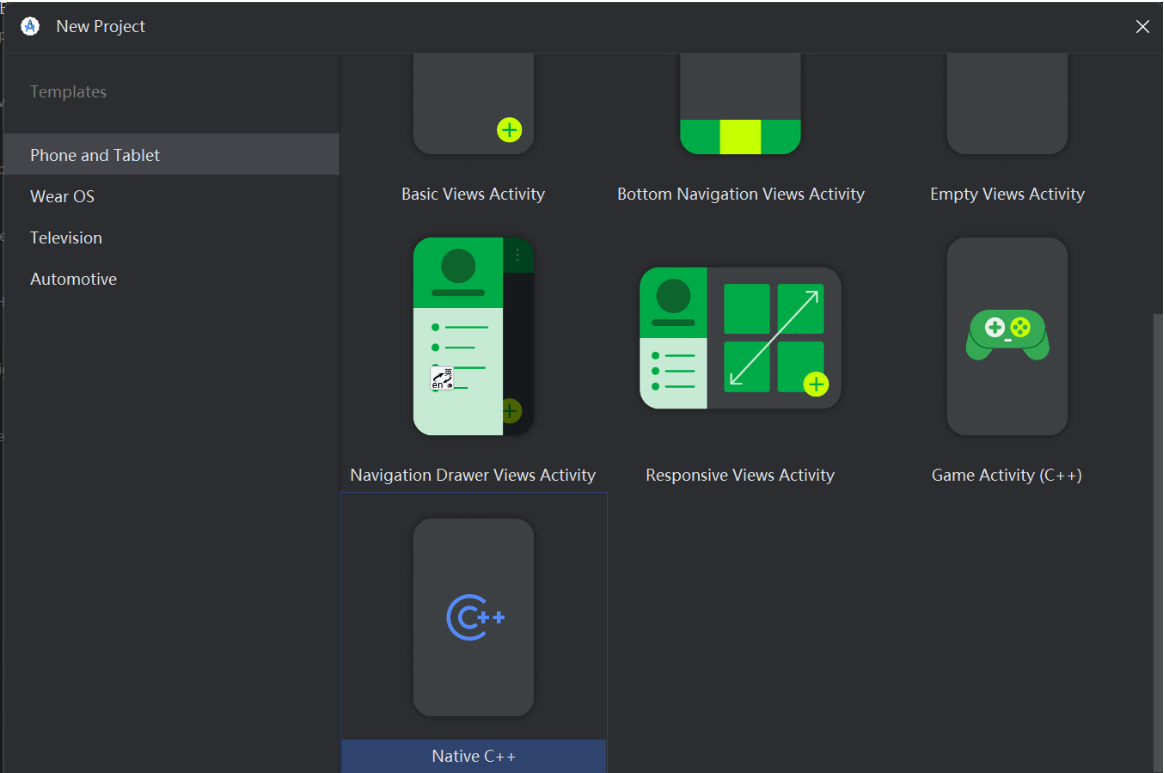Click the template list vertical scrollbar
Viewport: 1164px width, 773px height.
[x=1157, y=542]
